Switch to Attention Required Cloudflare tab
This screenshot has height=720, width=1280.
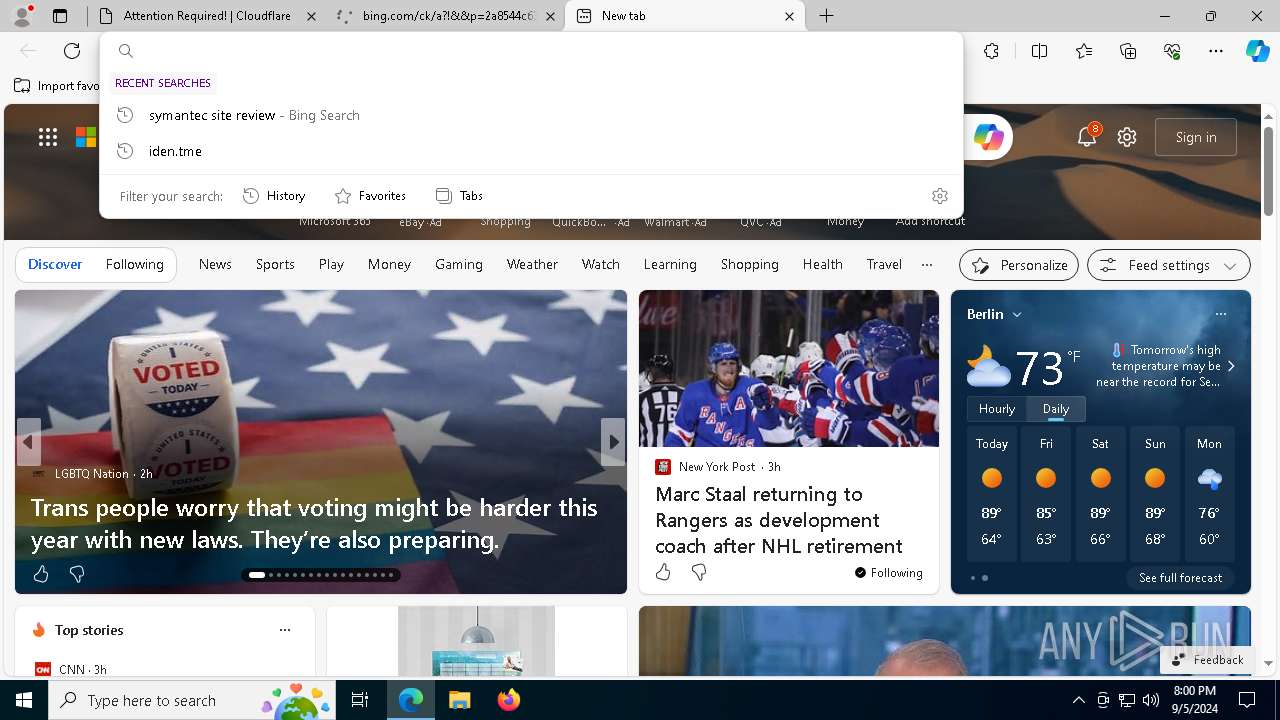click(206, 16)
